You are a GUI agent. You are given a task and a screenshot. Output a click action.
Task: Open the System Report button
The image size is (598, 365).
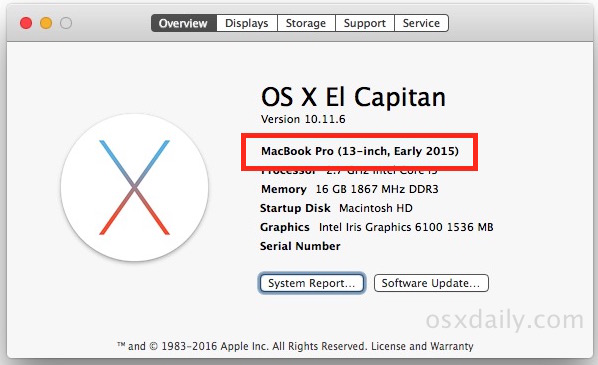(x=312, y=283)
